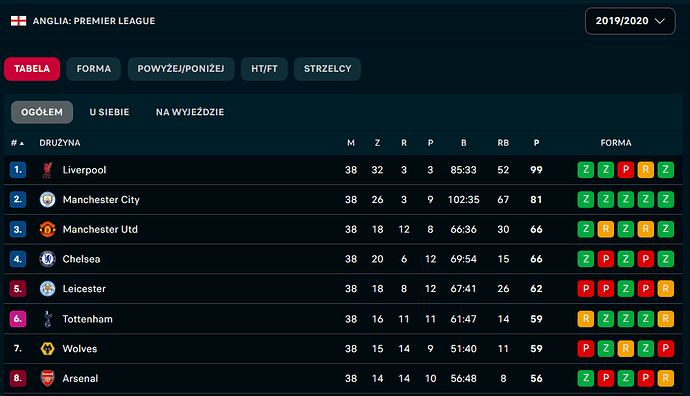Image resolution: width=690 pixels, height=396 pixels.
Task: Select the NA WYJEŹDZIE away filter
Action: tap(190, 112)
